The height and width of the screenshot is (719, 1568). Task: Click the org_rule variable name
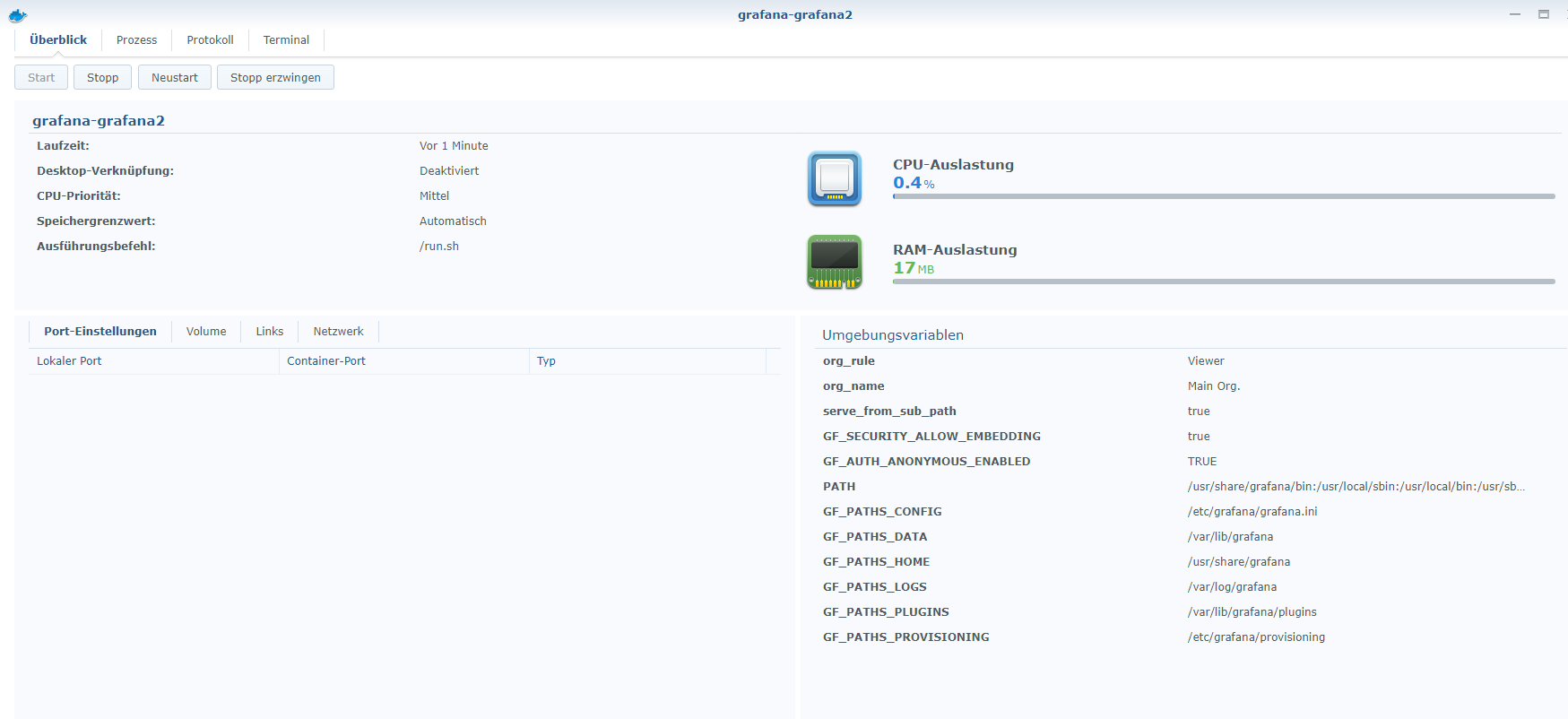point(849,360)
